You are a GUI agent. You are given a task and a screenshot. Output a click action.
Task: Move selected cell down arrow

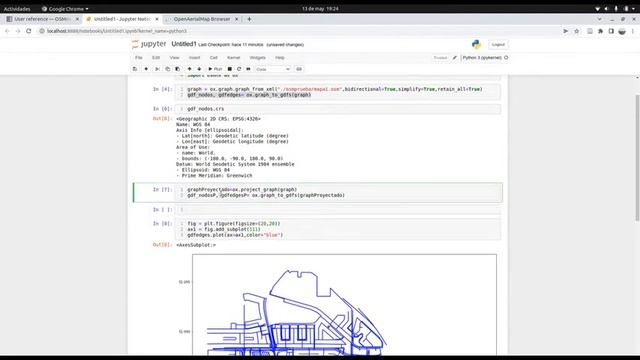(199, 69)
